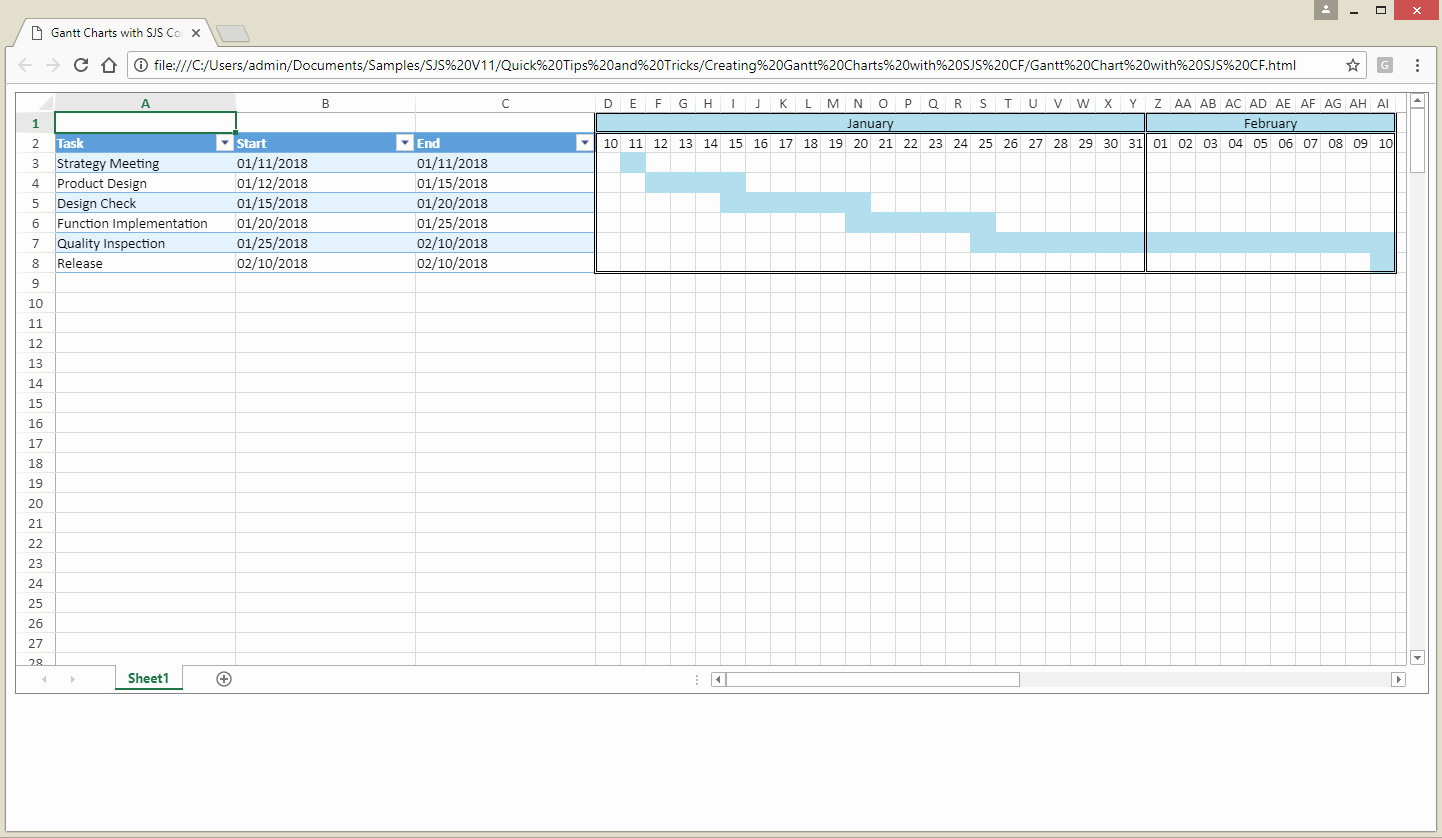
Task: Click the horizontal scrollbar right arrow
Action: (1398, 680)
